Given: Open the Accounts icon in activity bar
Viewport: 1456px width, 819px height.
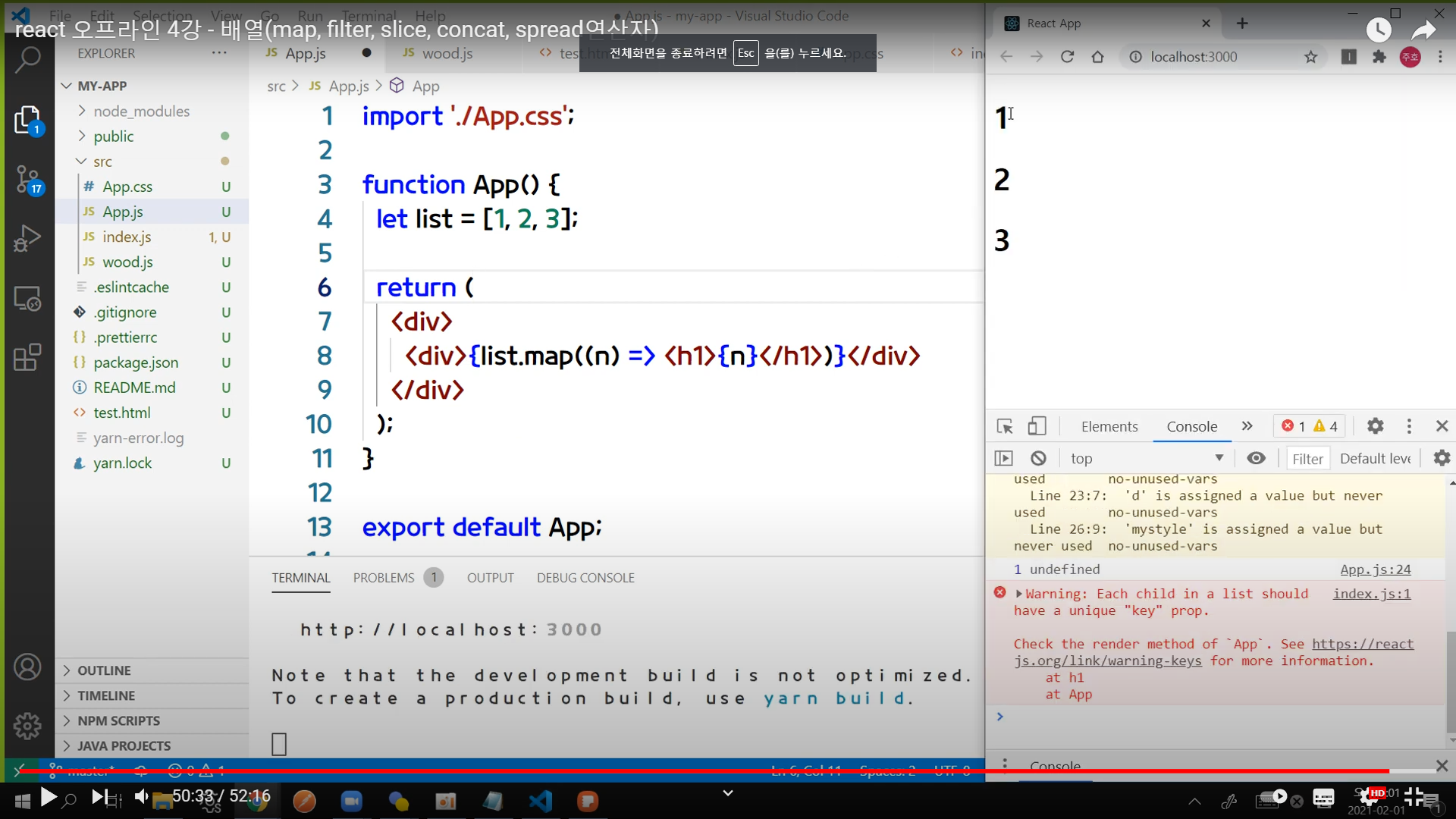Looking at the screenshot, I should [27, 667].
